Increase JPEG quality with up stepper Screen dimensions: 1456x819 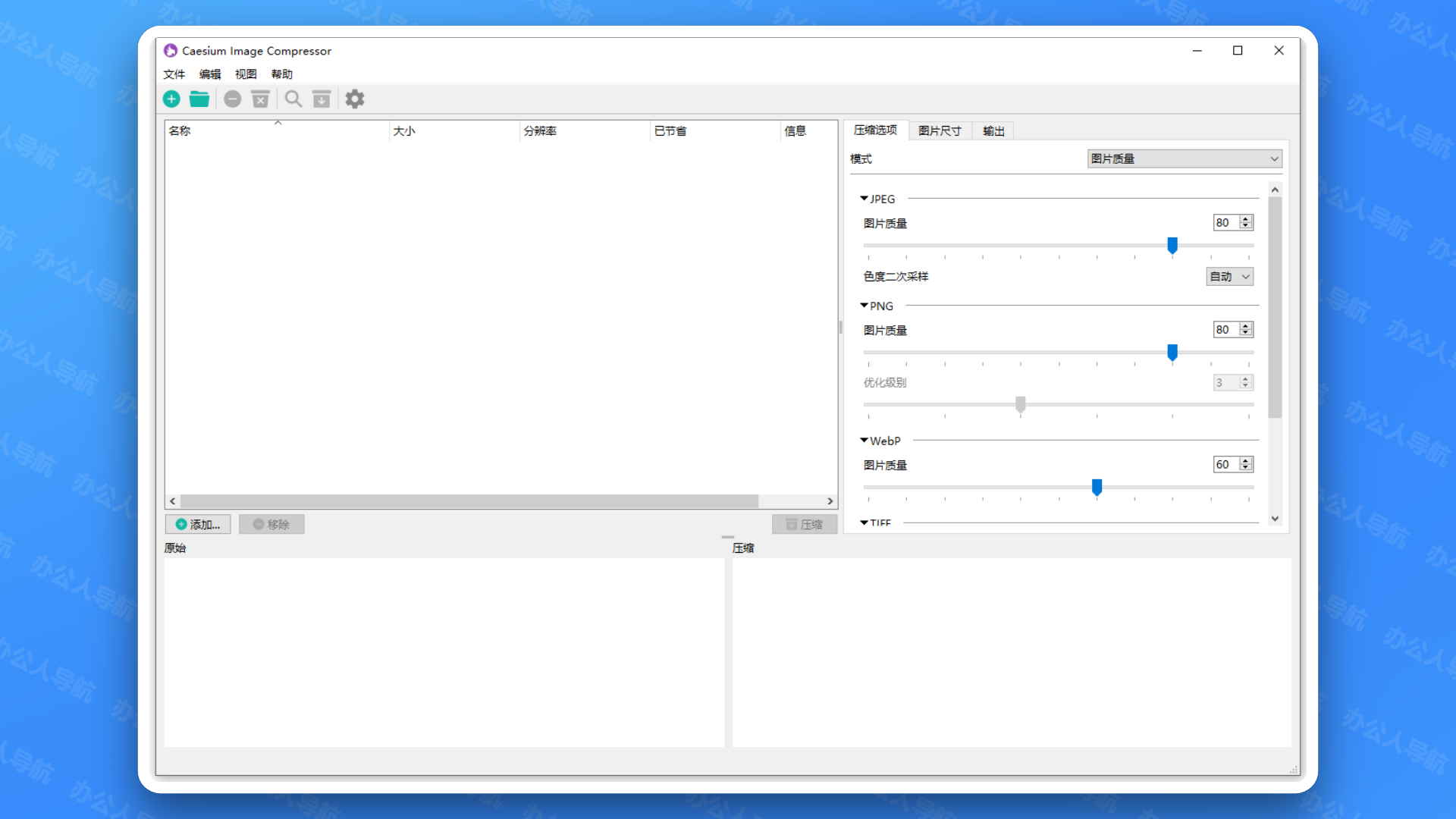click(x=1246, y=219)
